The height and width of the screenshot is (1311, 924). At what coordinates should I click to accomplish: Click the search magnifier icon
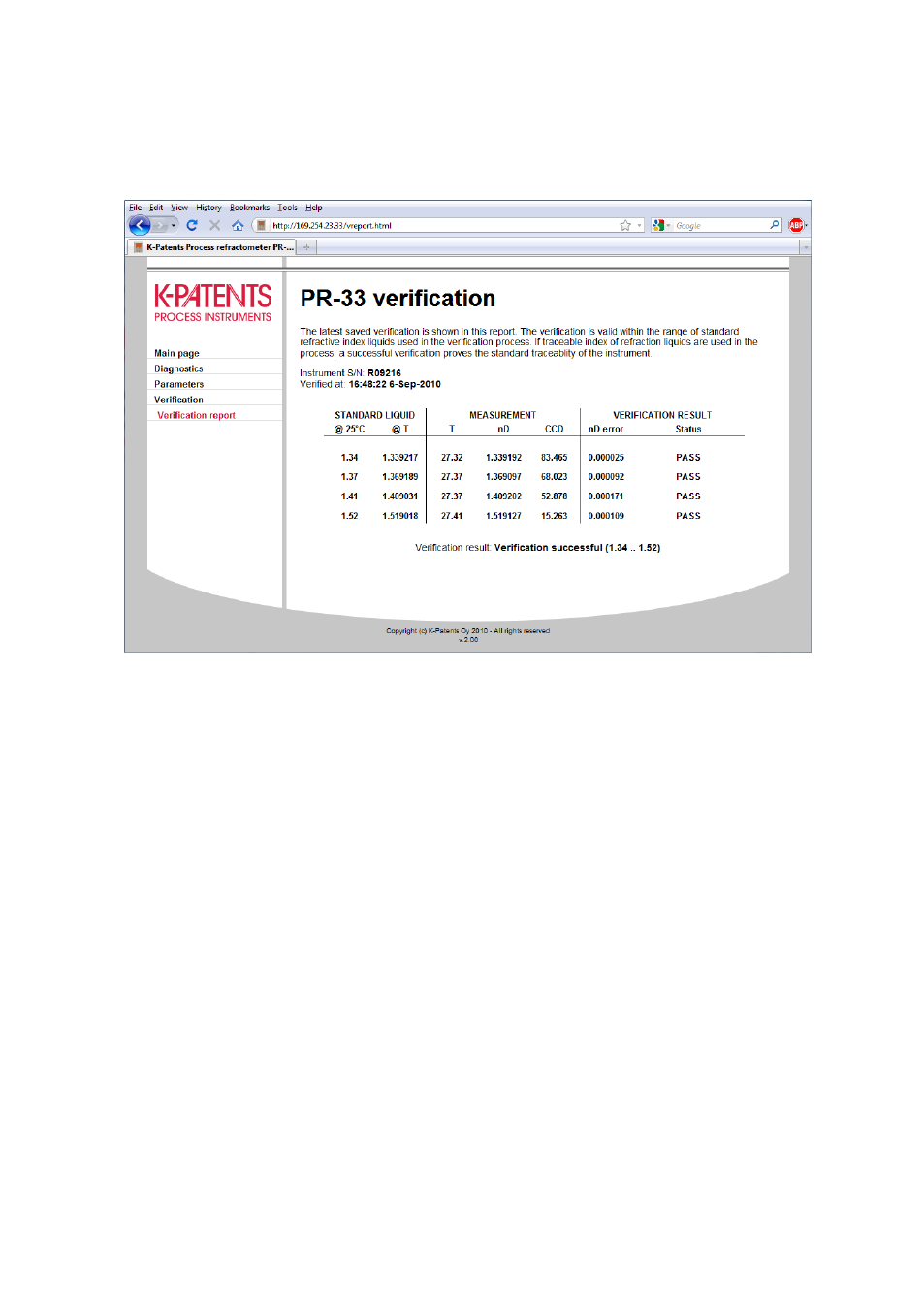pyautogui.click(x=774, y=225)
